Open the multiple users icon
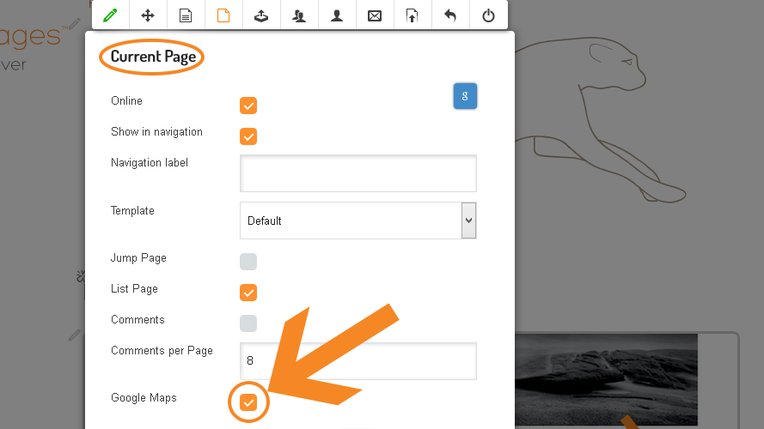The height and width of the screenshot is (429, 764). pyautogui.click(x=299, y=15)
